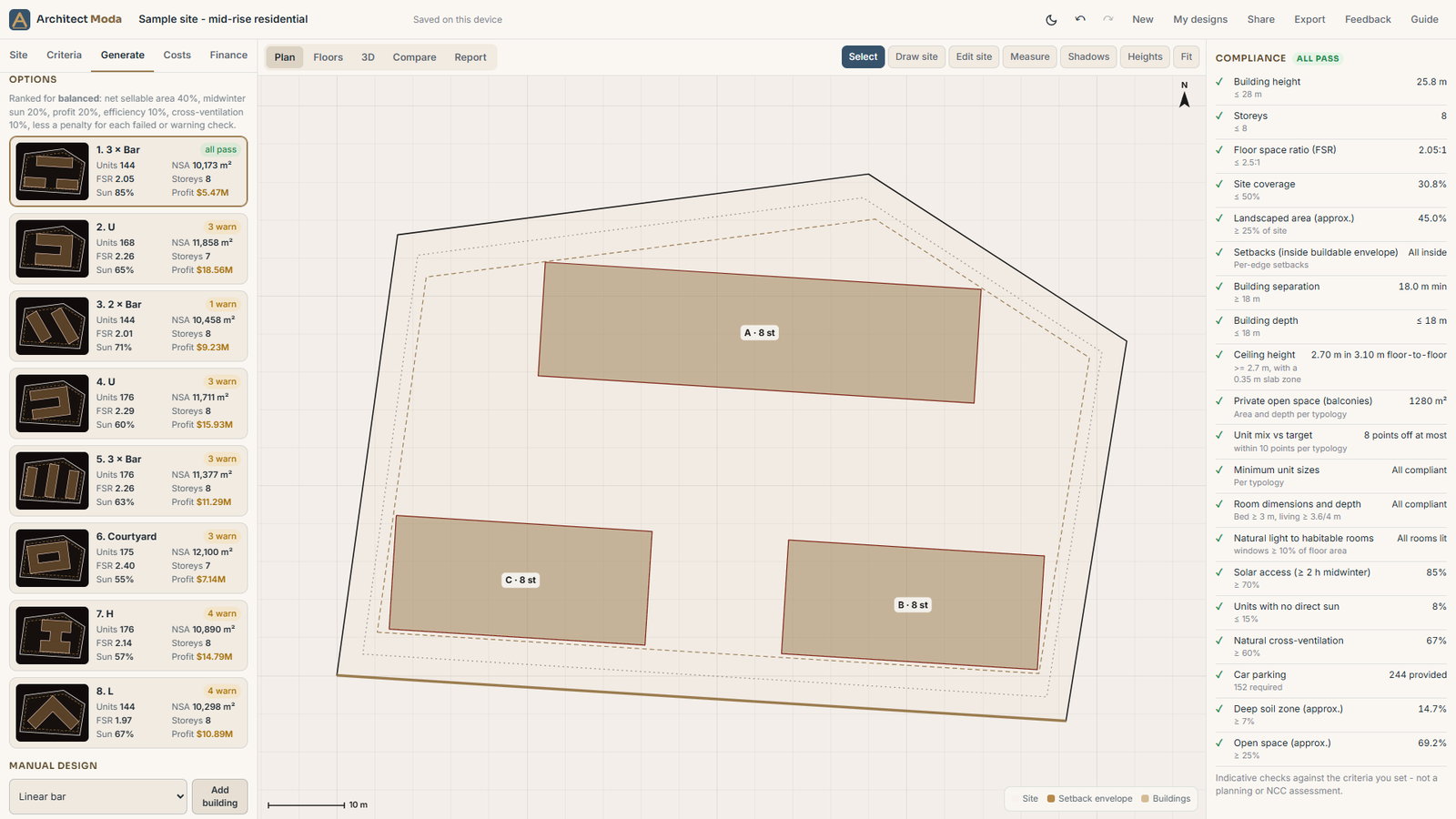Click the north arrow compass icon
Image resolution: width=1456 pixels, height=819 pixels.
tap(1184, 95)
